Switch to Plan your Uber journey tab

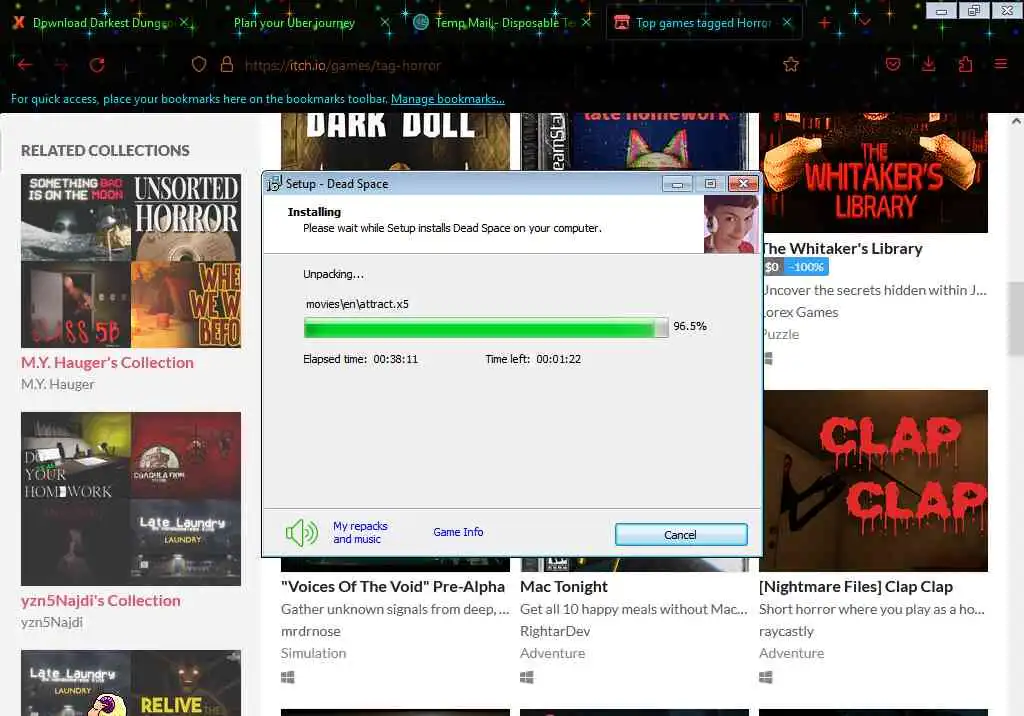click(x=295, y=23)
